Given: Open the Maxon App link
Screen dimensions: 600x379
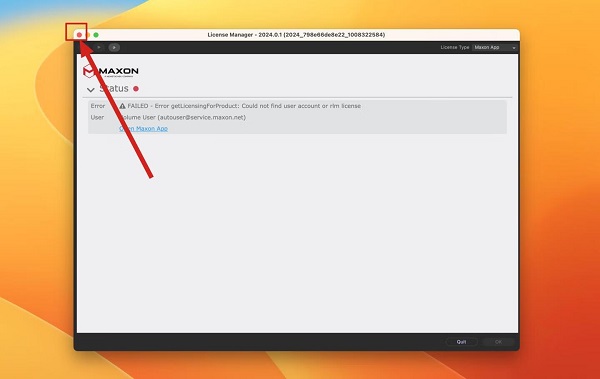Looking at the screenshot, I should (x=143, y=129).
